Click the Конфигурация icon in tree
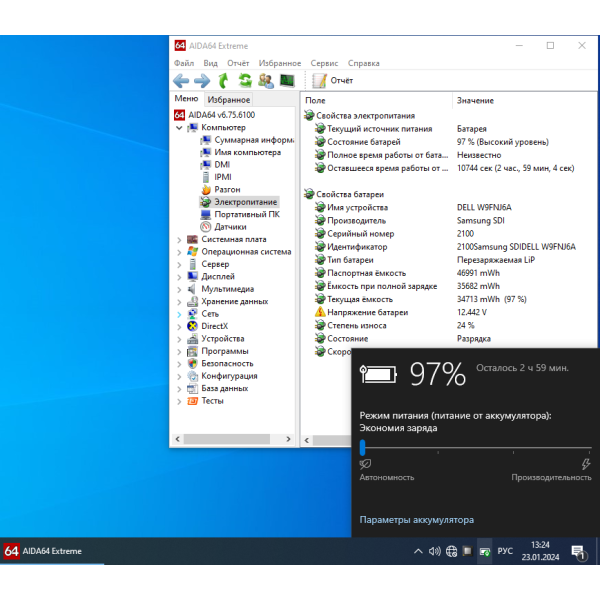Image resolution: width=600 pixels, height=600 pixels. pyautogui.click(x=192, y=376)
